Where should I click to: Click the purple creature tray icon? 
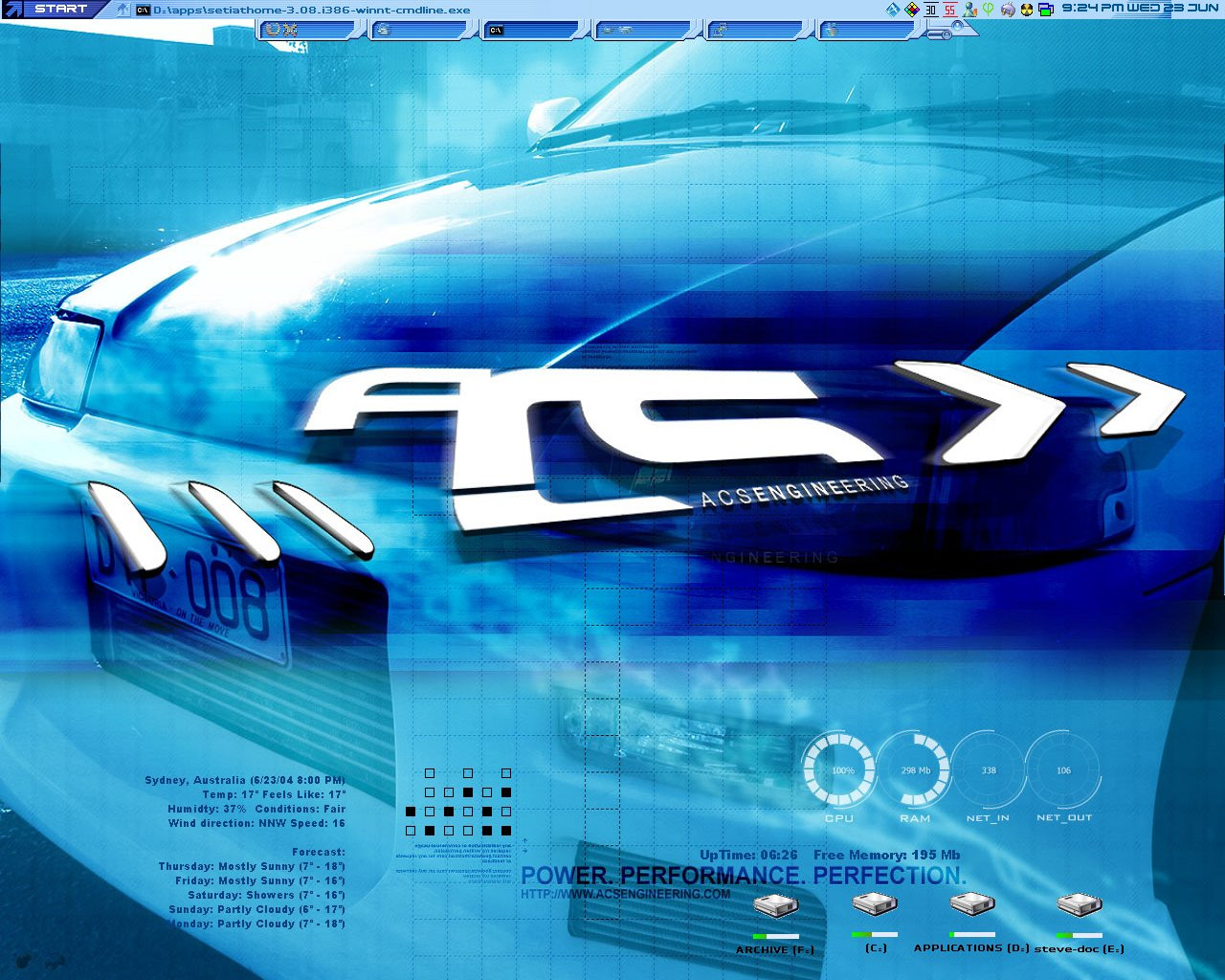pos(1008,10)
